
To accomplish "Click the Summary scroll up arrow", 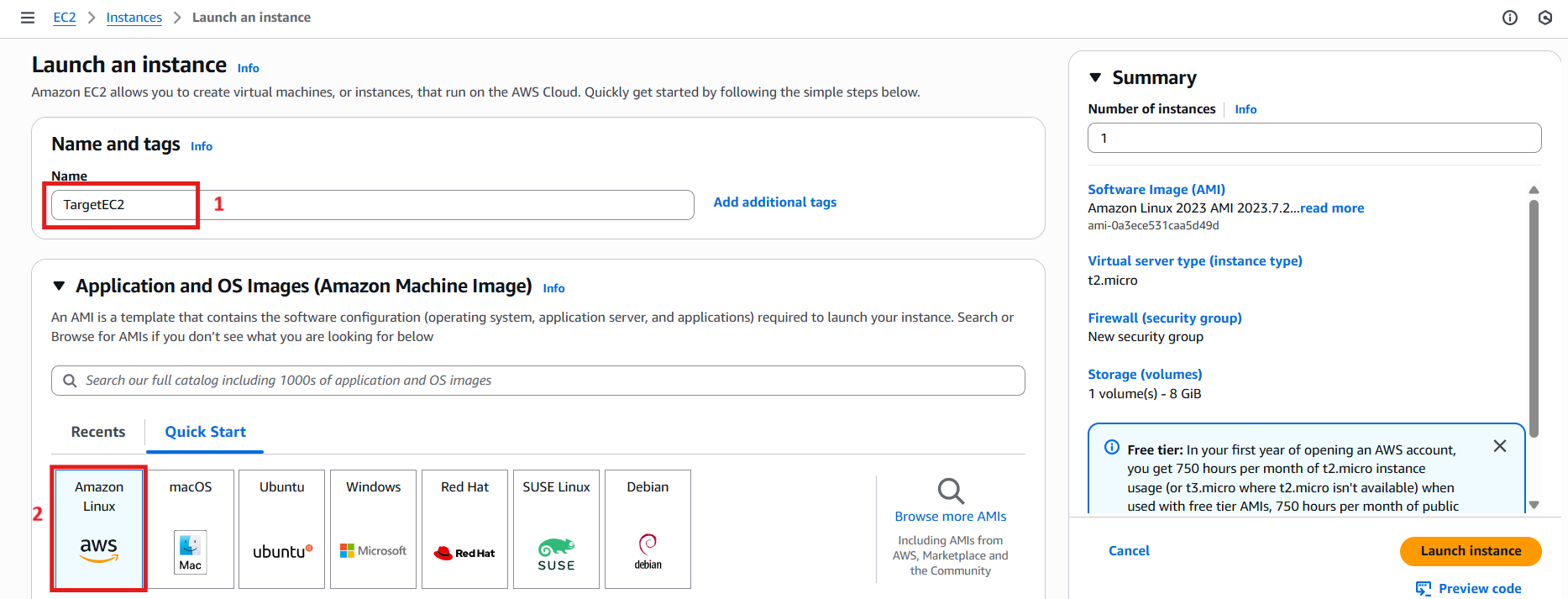I will pyautogui.click(x=1534, y=190).
